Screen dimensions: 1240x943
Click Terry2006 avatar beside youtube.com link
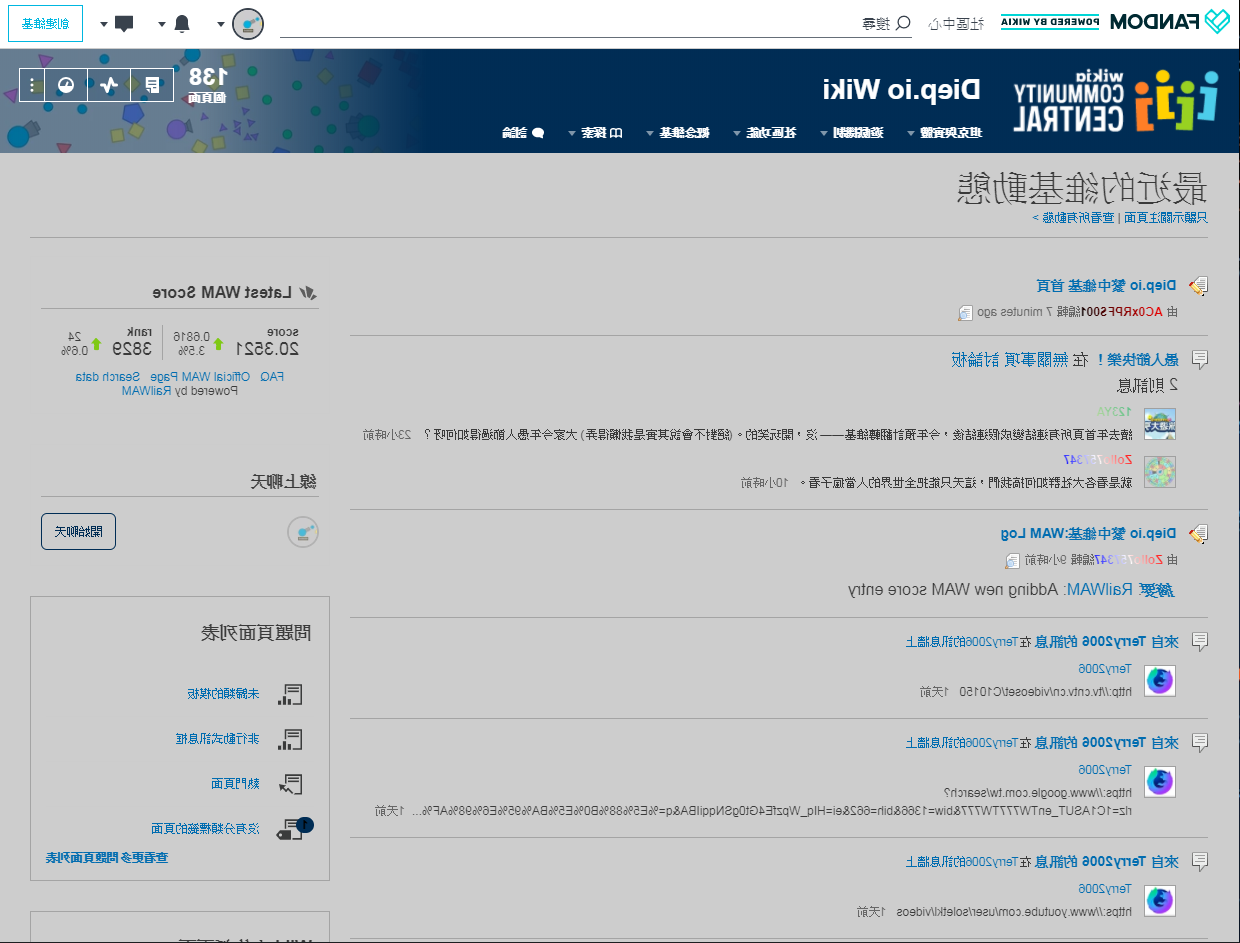click(x=1159, y=900)
